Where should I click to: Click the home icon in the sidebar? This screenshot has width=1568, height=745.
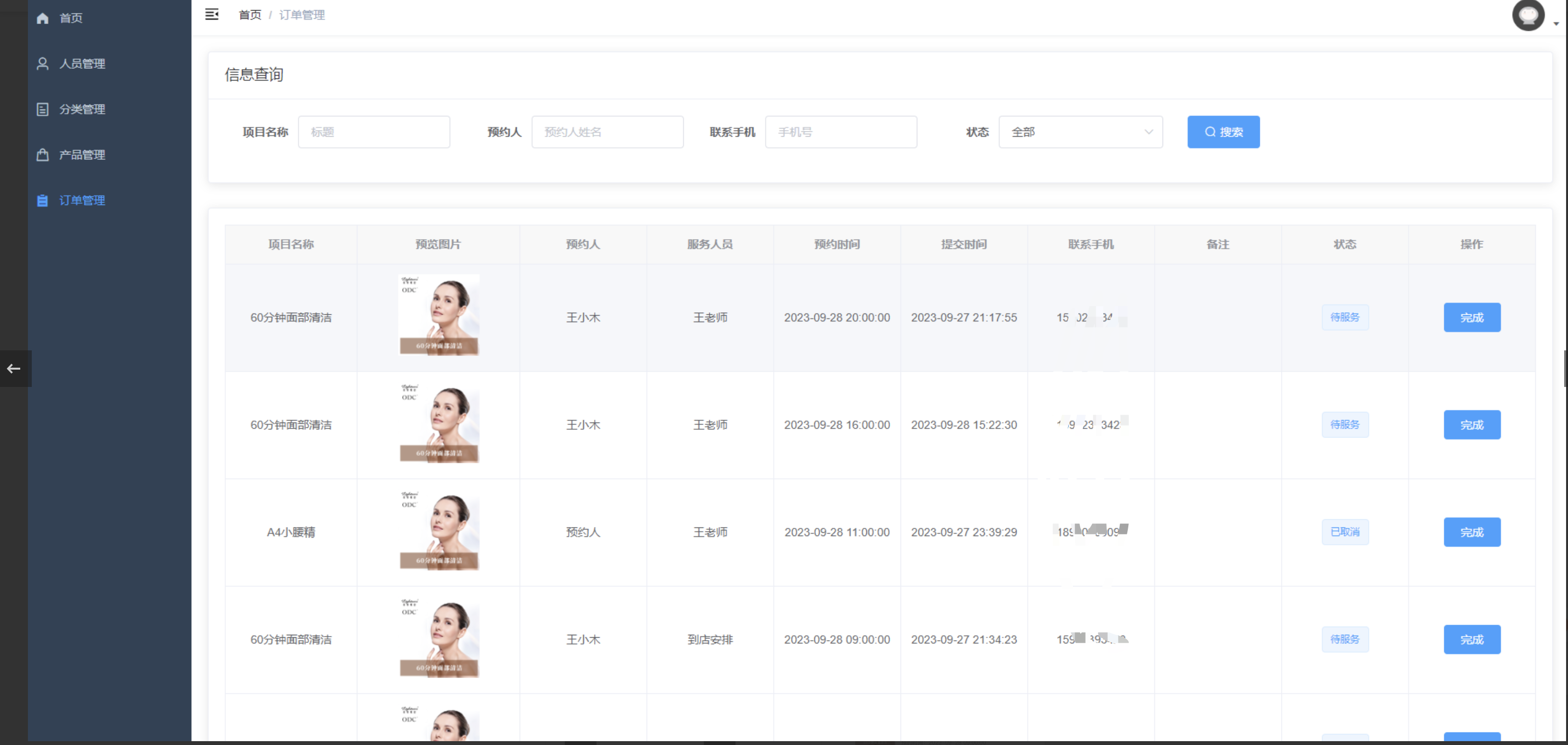(x=42, y=18)
